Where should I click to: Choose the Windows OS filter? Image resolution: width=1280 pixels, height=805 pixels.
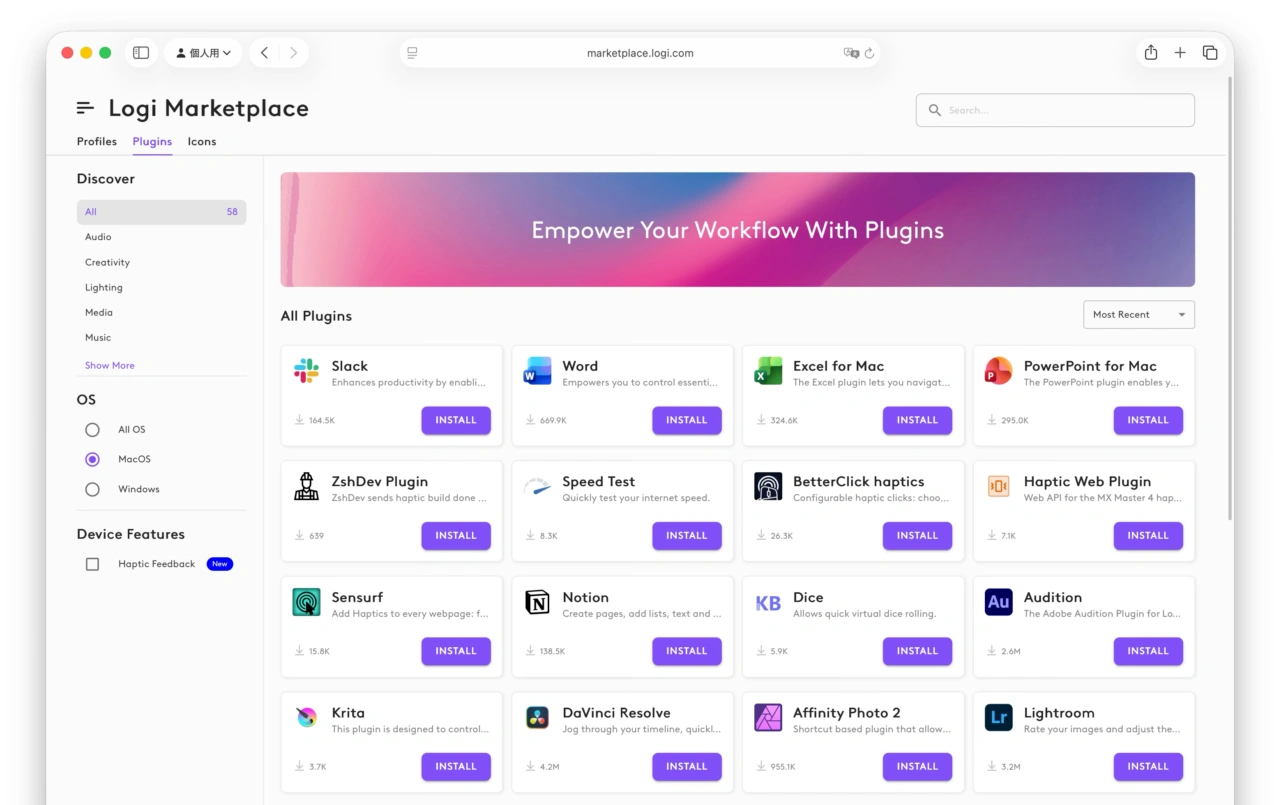[92, 489]
